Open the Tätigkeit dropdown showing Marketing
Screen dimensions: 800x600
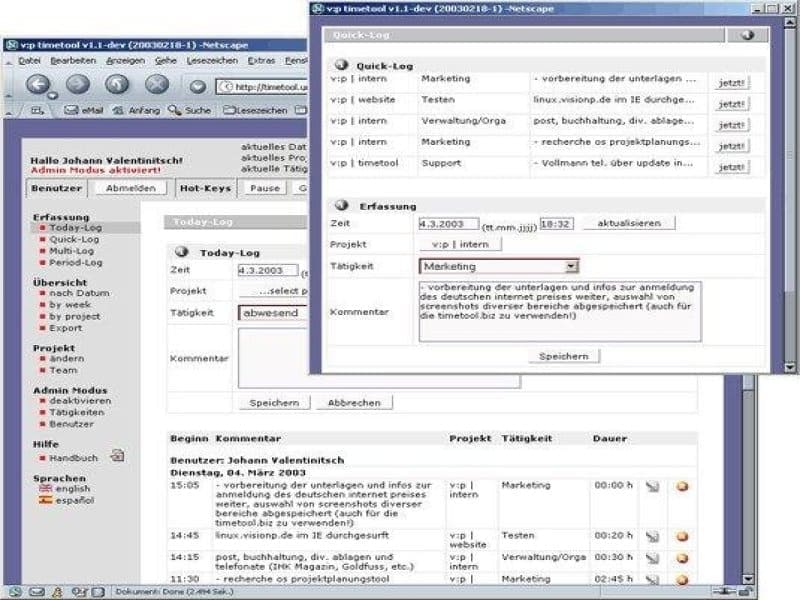click(x=571, y=267)
